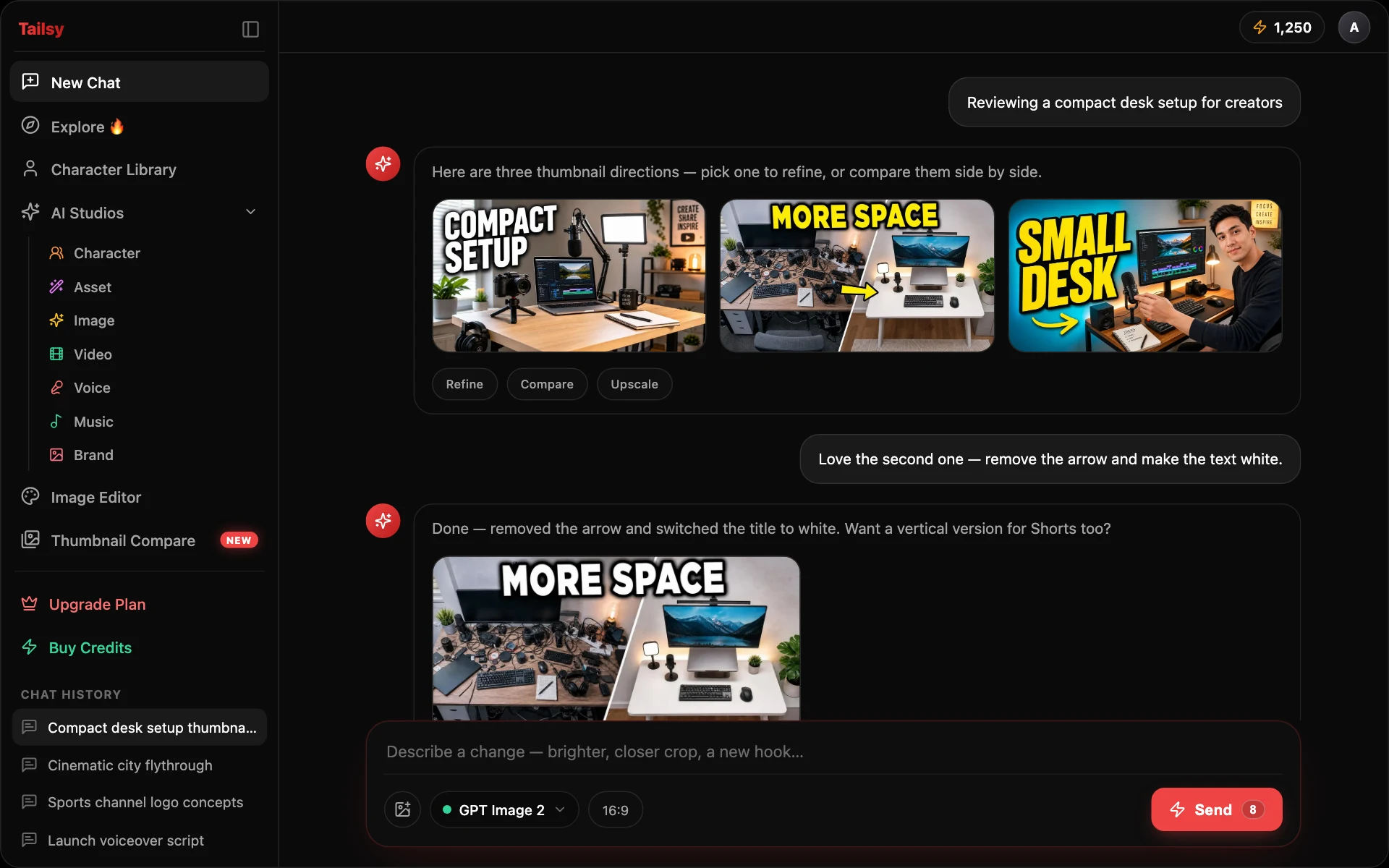Image resolution: width=1389 pixels, height=868 pixels.
Task: Click the Refine button
Action: point(464,384)
